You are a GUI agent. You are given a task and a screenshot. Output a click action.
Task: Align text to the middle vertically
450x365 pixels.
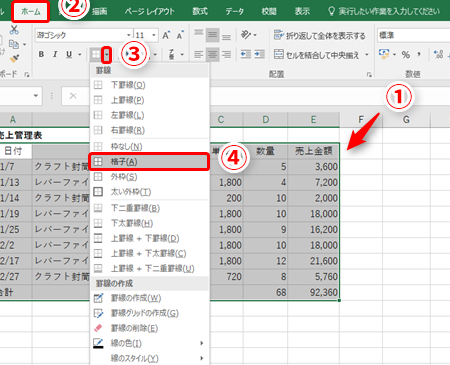(212, 35)
